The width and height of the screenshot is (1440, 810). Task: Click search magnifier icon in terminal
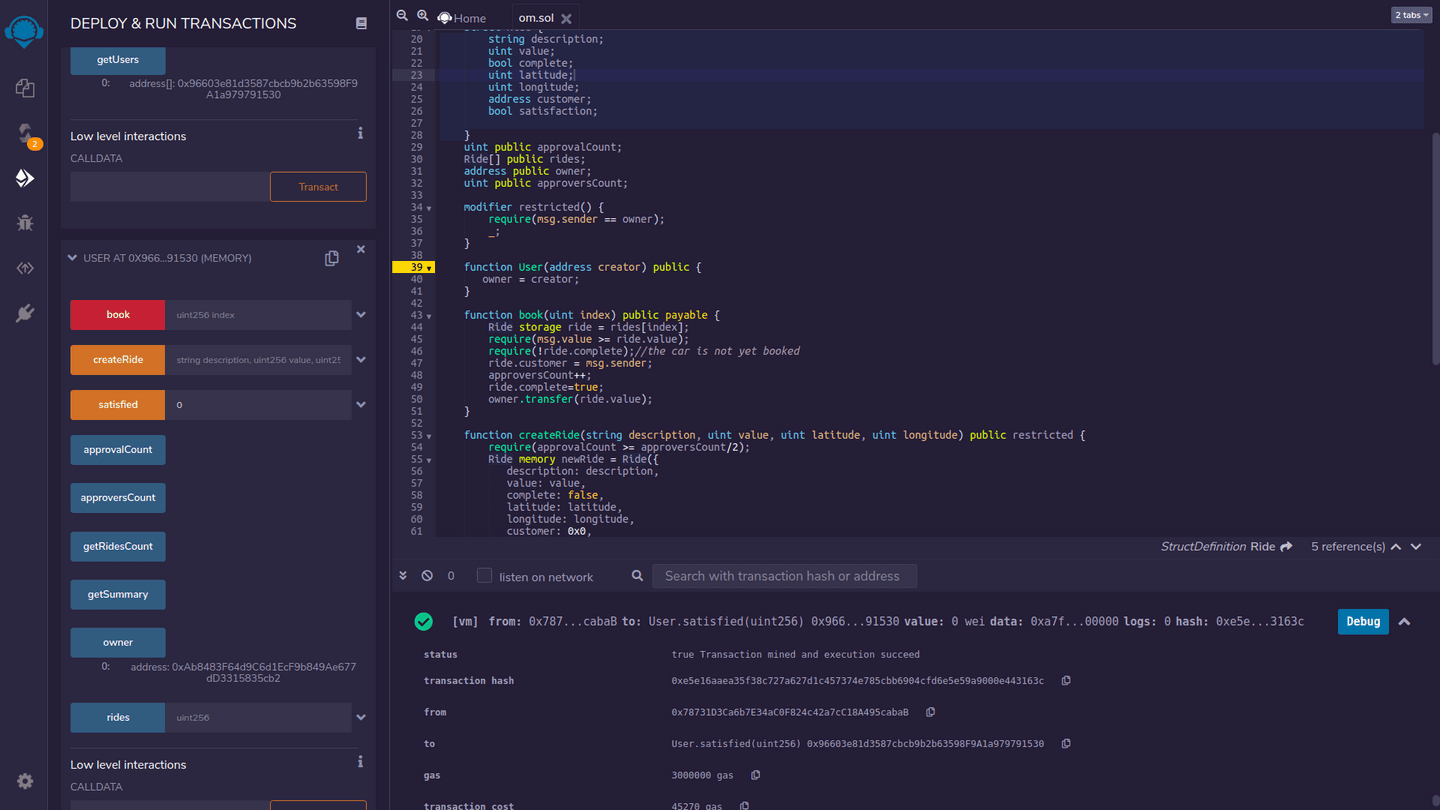tap(637, 576)
